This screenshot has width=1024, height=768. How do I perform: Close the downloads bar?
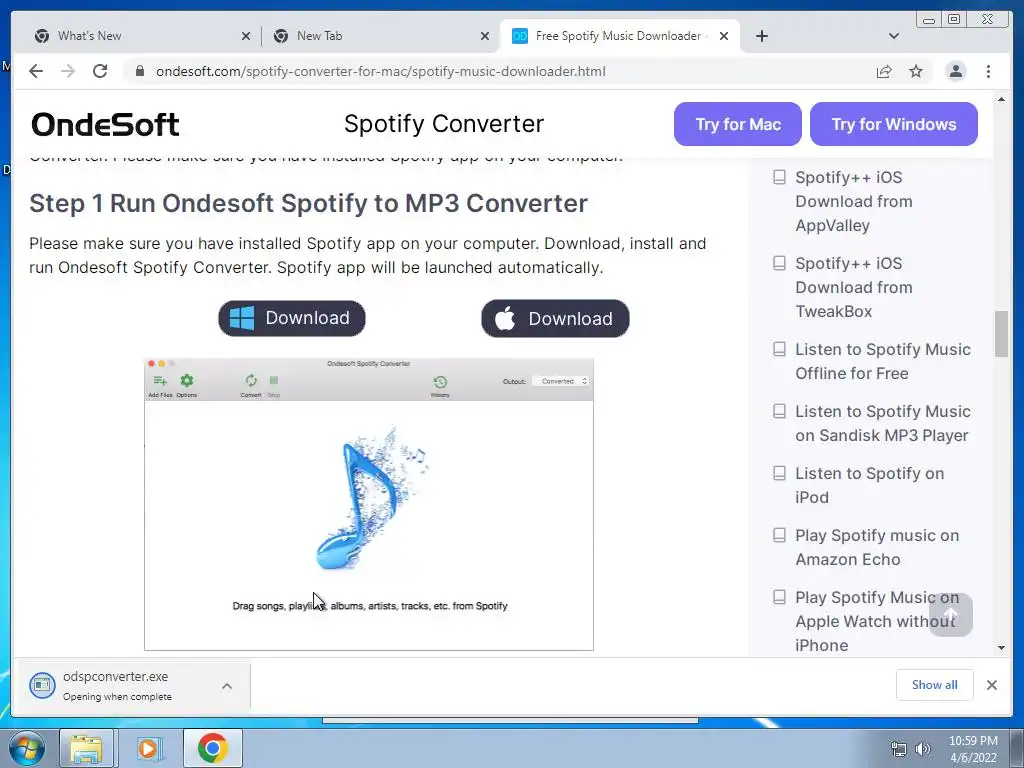coord(991,684)
